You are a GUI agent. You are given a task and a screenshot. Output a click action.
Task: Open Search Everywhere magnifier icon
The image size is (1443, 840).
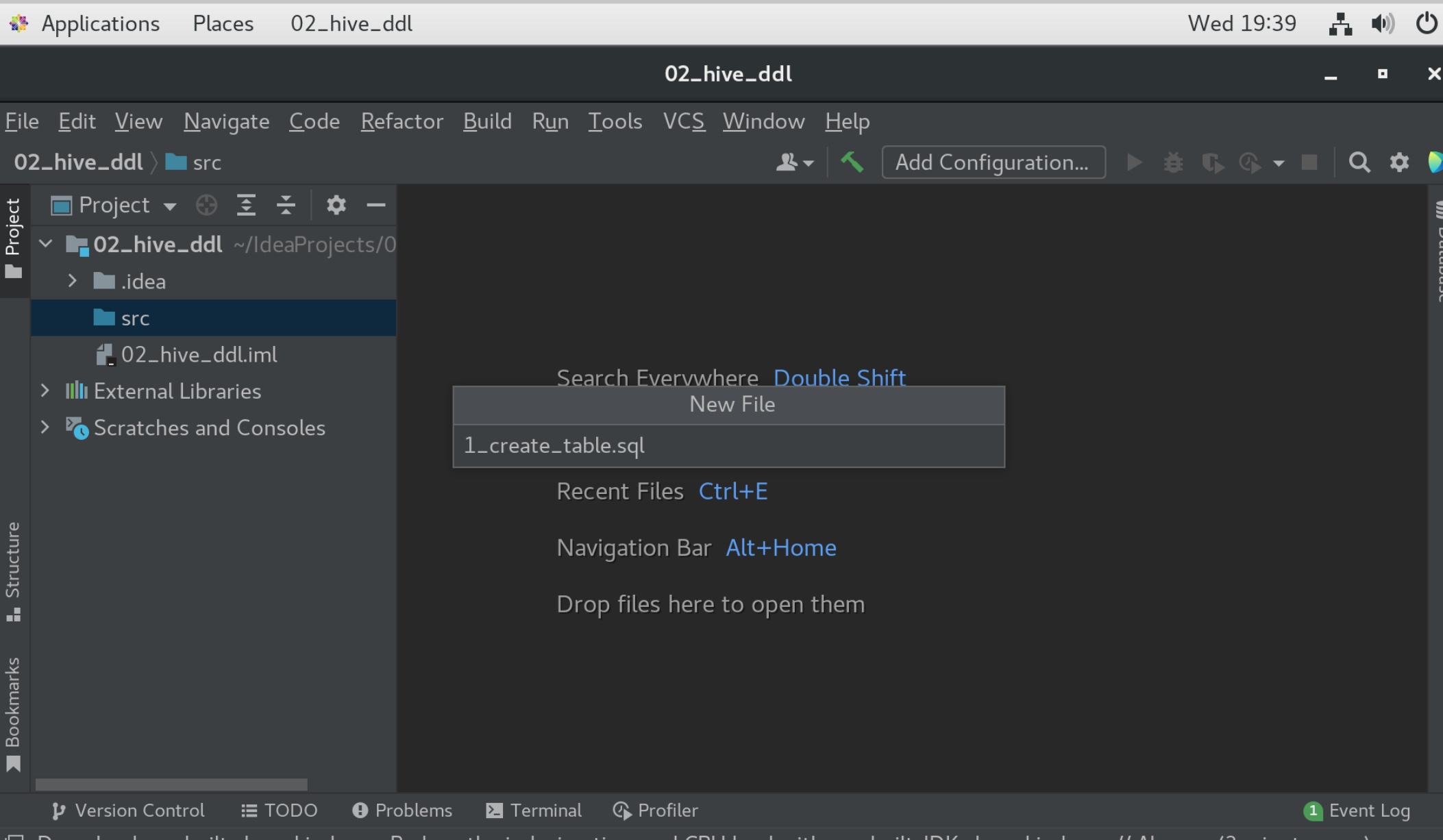click(x=1359, y=162)
